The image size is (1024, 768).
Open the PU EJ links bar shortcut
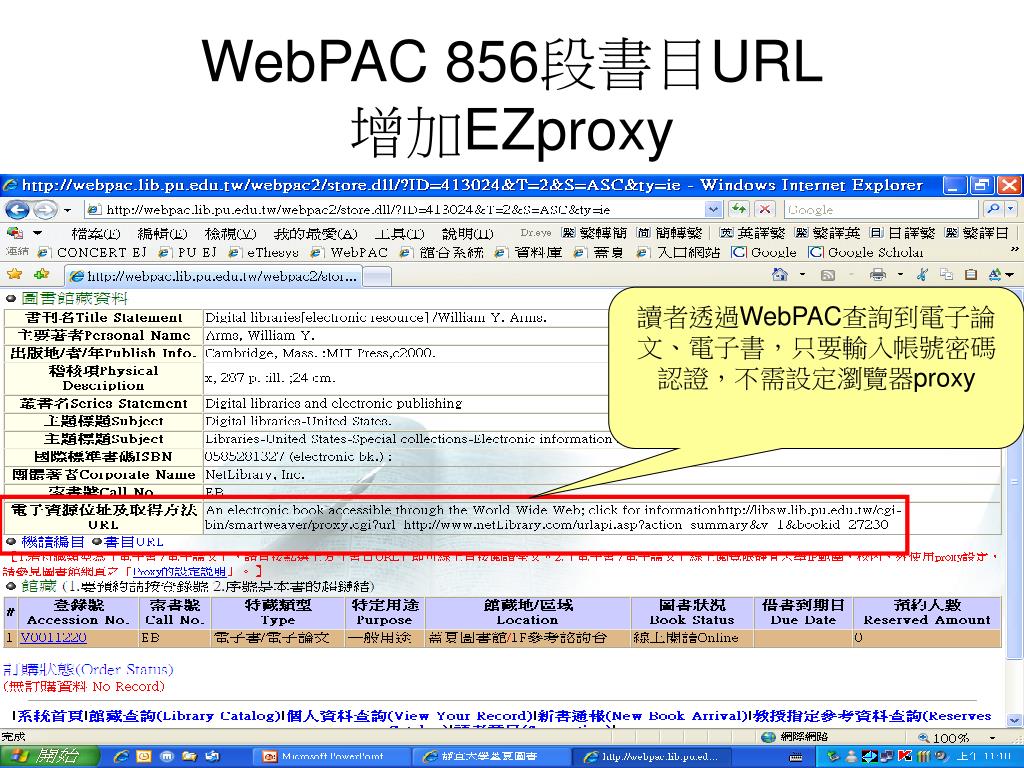[x=187, y=252]
